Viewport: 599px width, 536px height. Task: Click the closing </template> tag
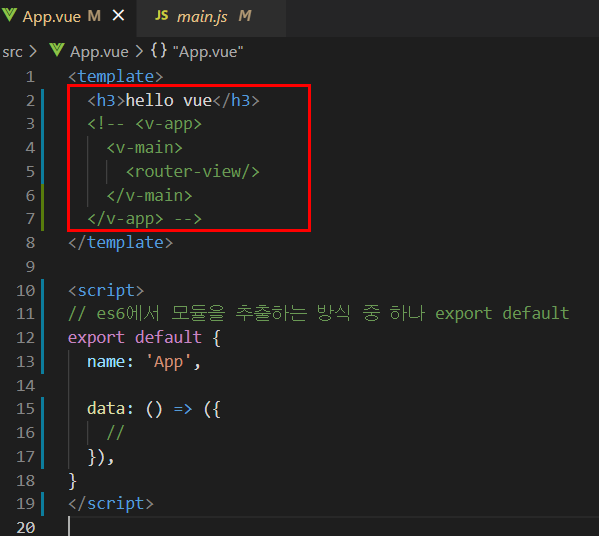120,243
